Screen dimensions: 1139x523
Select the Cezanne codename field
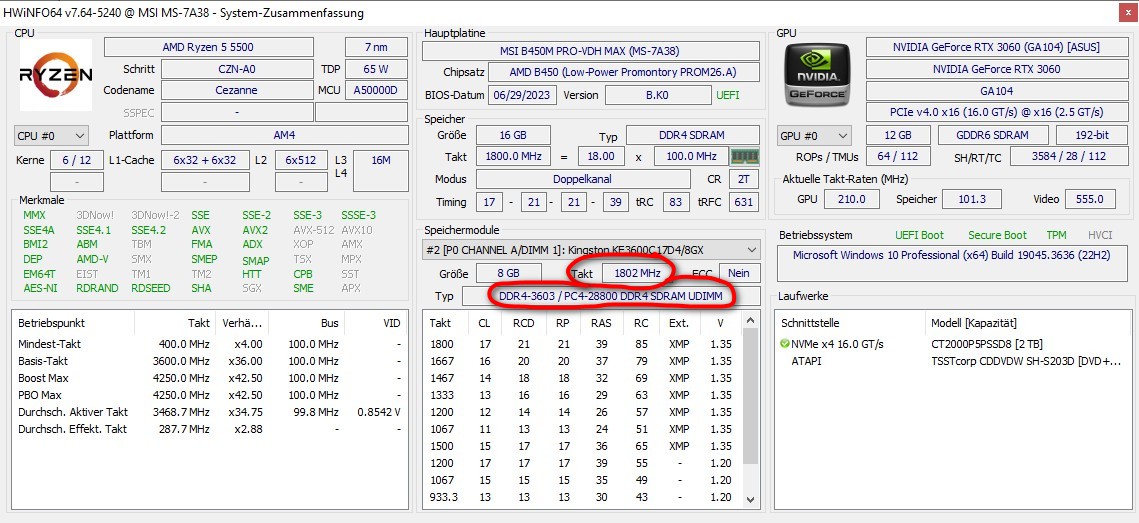pyautogui.click(x=237, y=91)
